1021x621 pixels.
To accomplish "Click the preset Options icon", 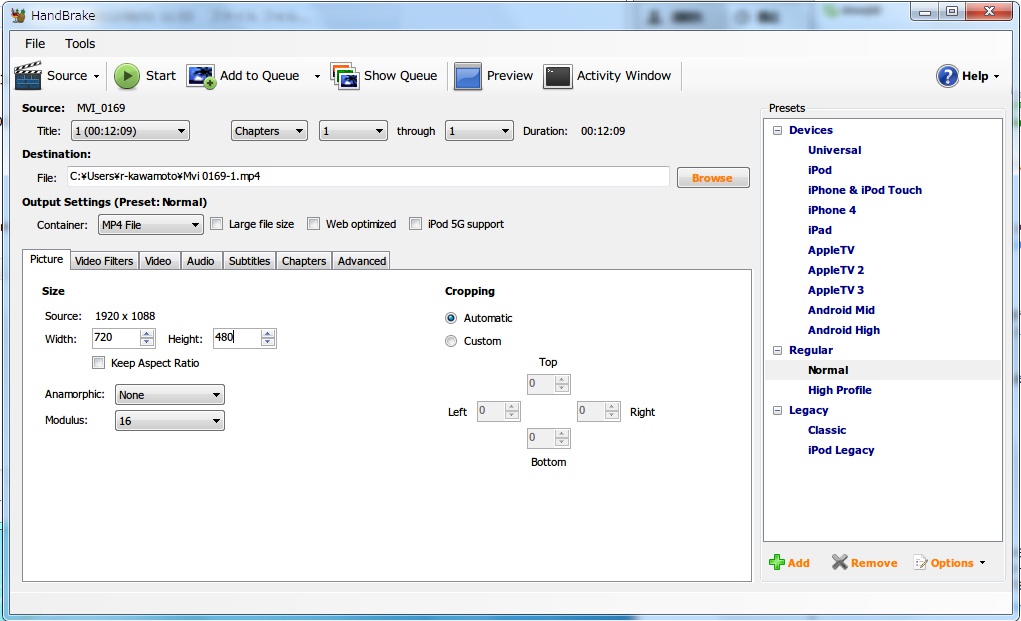I will [x=920, y=562].
